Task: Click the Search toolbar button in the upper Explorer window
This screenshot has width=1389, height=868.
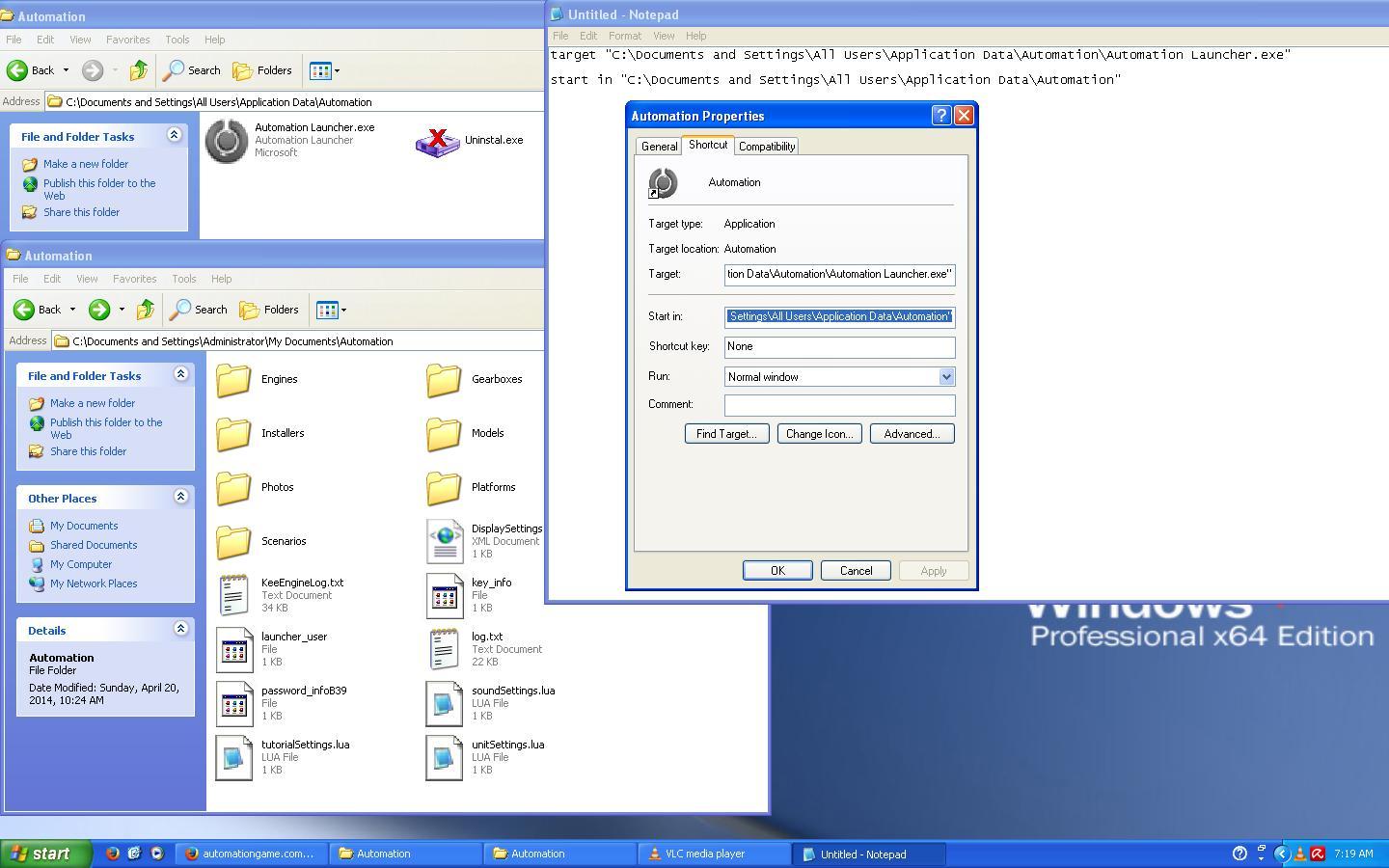Action: pos(192,70)
